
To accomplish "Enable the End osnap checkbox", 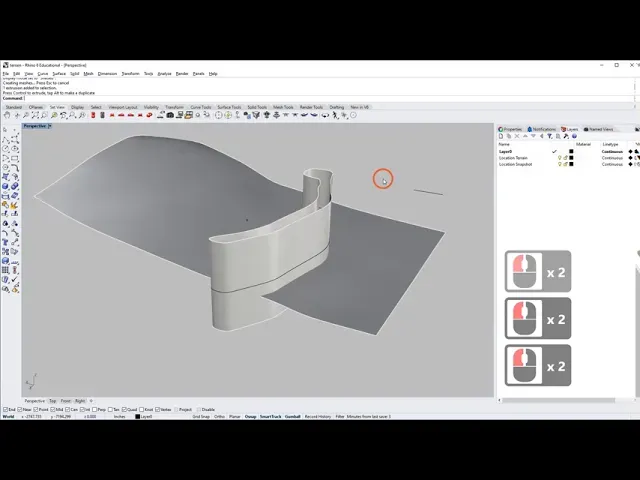I will [x=4, y=409].
